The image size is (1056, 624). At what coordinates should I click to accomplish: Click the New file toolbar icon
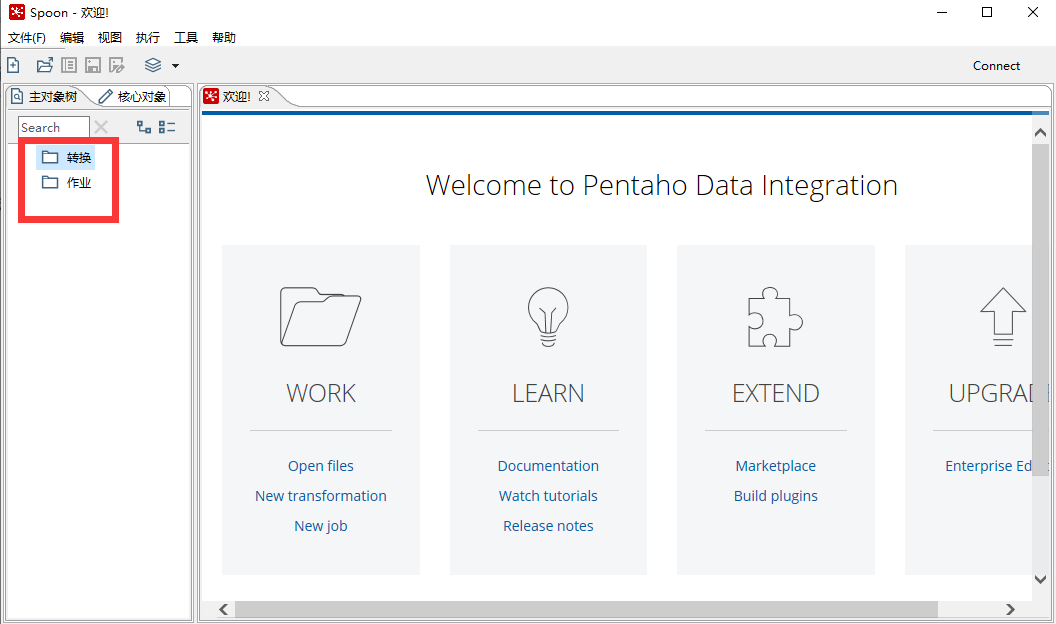(13, 65)
